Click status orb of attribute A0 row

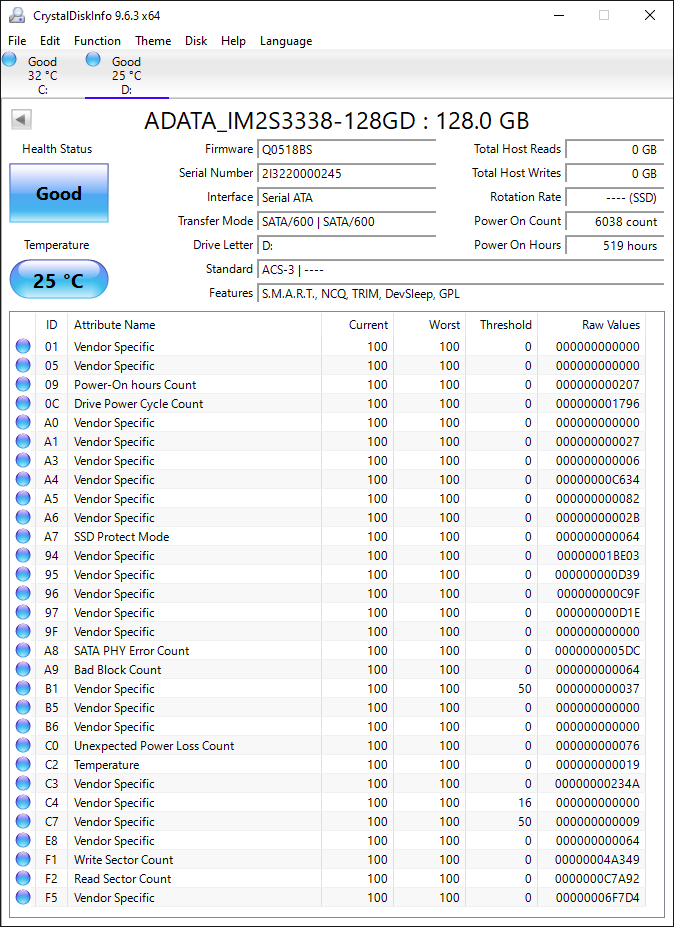click(x=23, y=422)
